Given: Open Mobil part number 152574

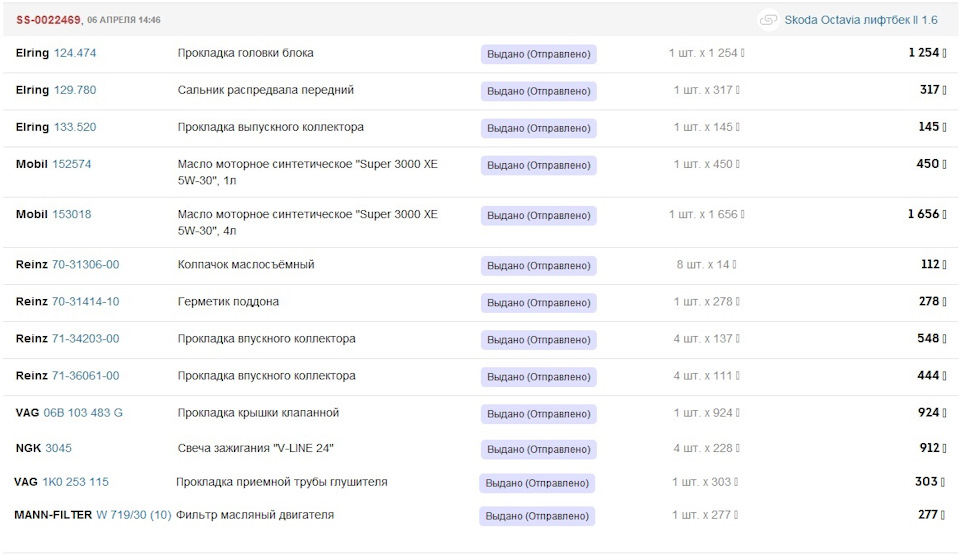Looking at the screenshot, I should [71, 164].
